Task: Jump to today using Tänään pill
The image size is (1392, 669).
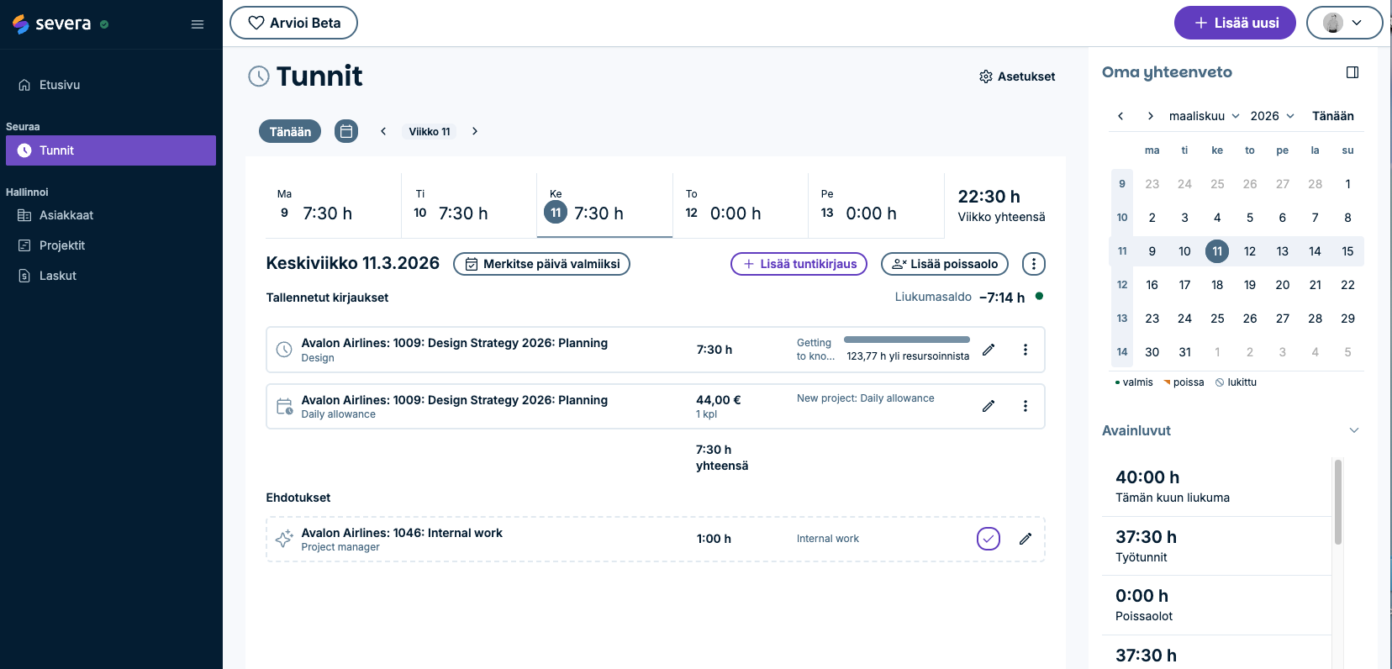Action: click(x=290, y=131)
